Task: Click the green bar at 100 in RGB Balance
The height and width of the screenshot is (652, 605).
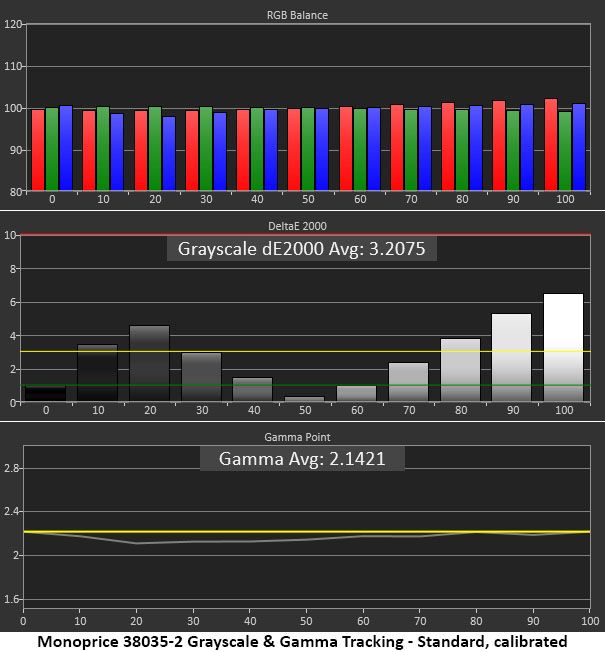Action: pyautogui.click(x=565, y=151)
